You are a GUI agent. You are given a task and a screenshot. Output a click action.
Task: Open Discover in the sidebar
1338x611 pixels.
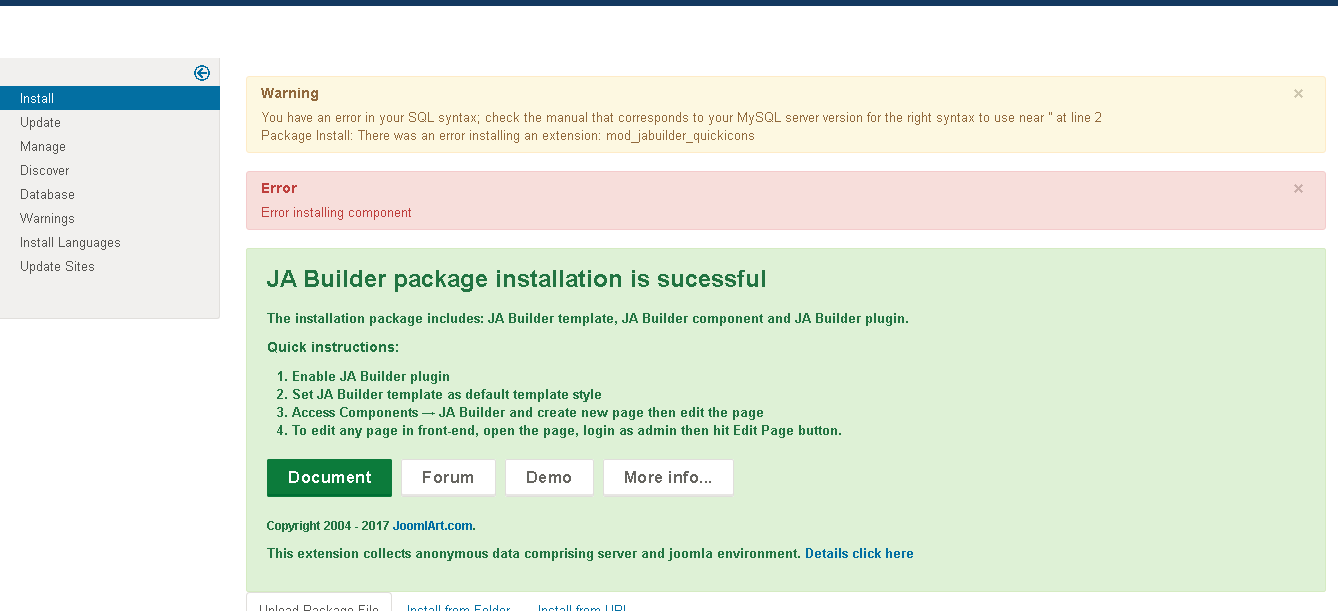(x=45, y=171)
